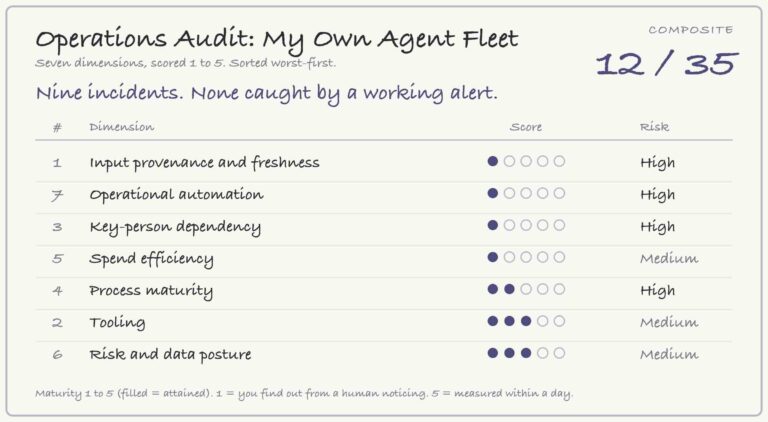768x422 pixels.
Task: Click the Operations Audit title heading
Action: [x=277, y=40]
